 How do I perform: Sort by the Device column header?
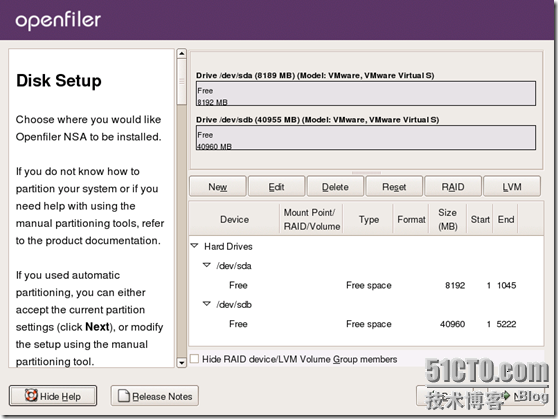pos(234,219)
